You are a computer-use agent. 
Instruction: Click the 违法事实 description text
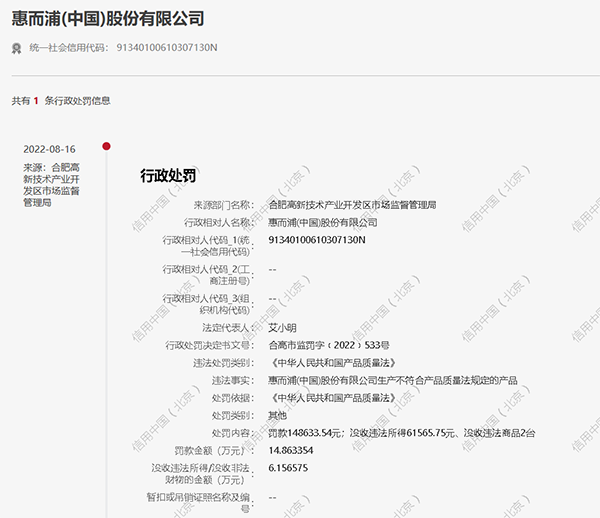pyautogui.click(x=393, y=380)
